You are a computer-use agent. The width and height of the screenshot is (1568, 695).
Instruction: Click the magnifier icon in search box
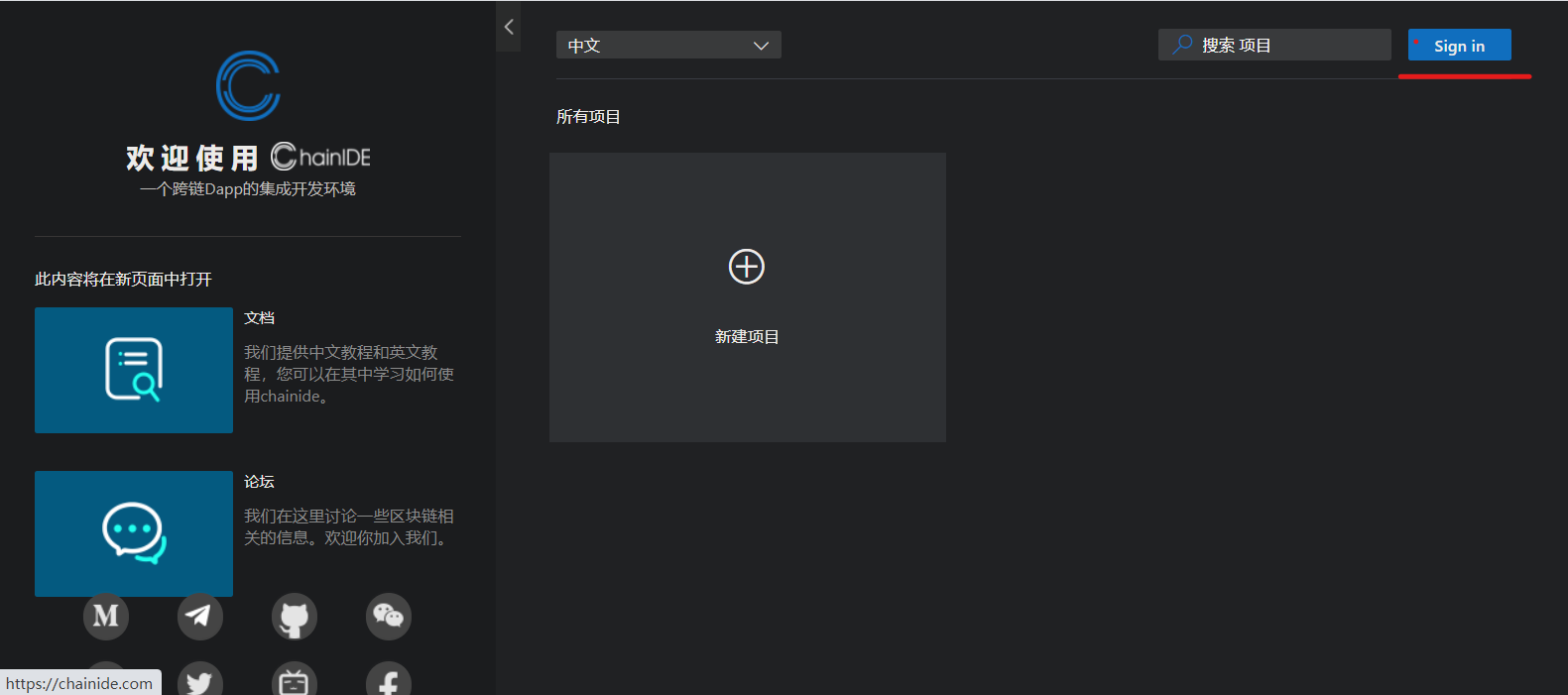coord(1182,45)
